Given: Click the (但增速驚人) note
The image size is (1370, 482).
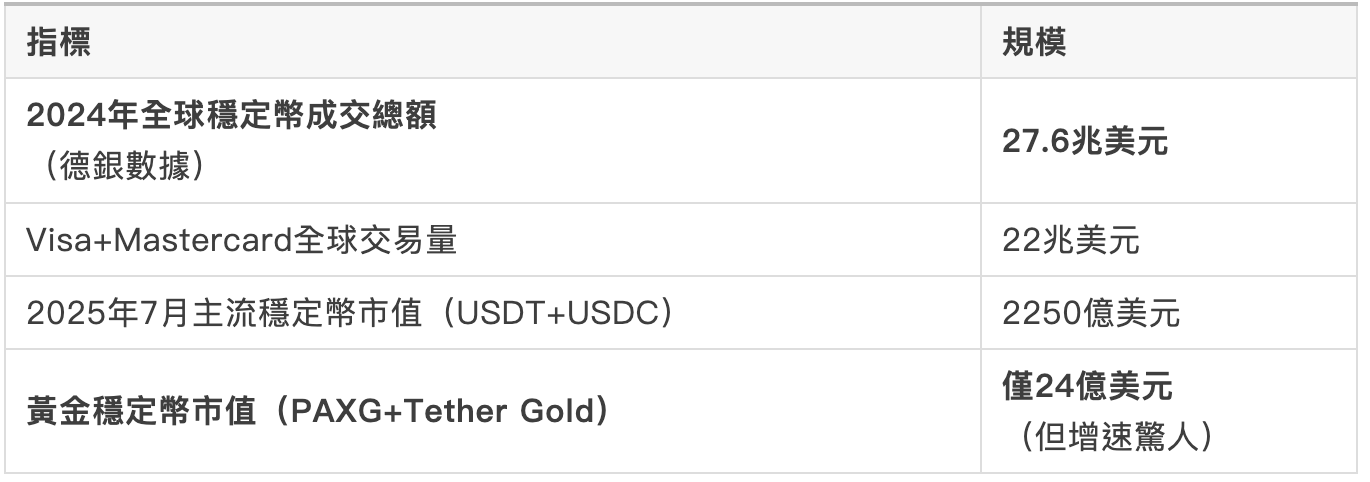Looking at the screenshot, I should tap(1110, 434).
